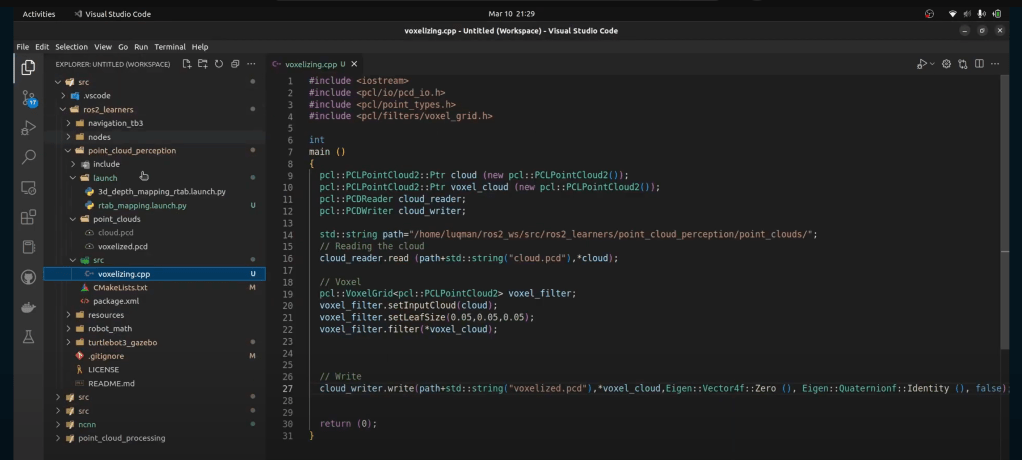This screenshot has height=460, width=1022.
Task: Click the Split Editor Right icon
Action: click(x=979, y=64)
